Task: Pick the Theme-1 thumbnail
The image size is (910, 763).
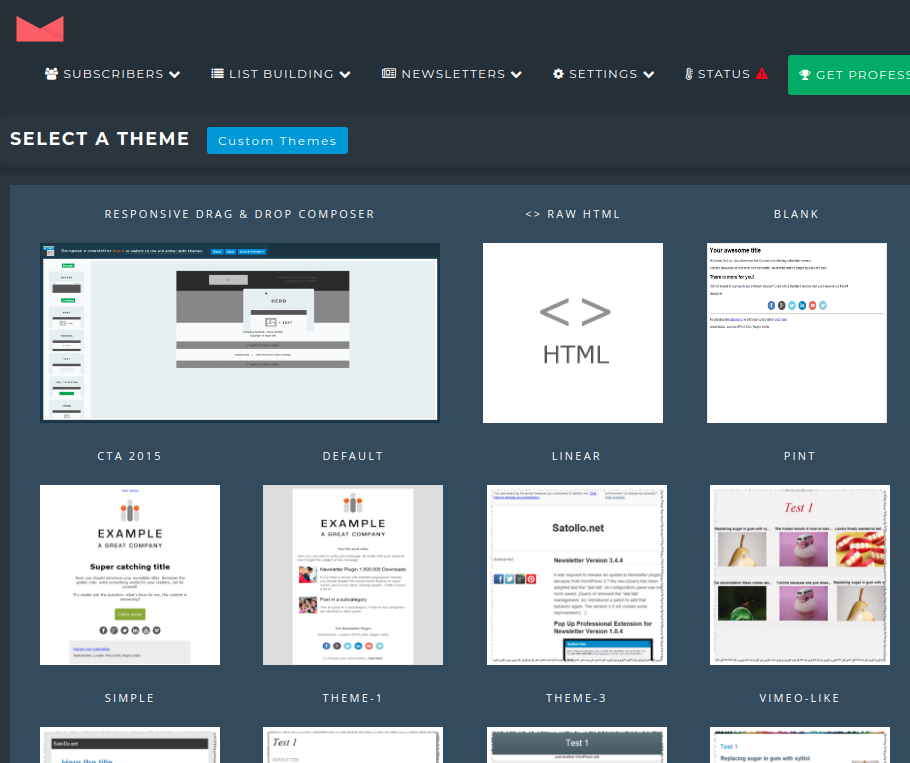Action: (x=353, y=745)
